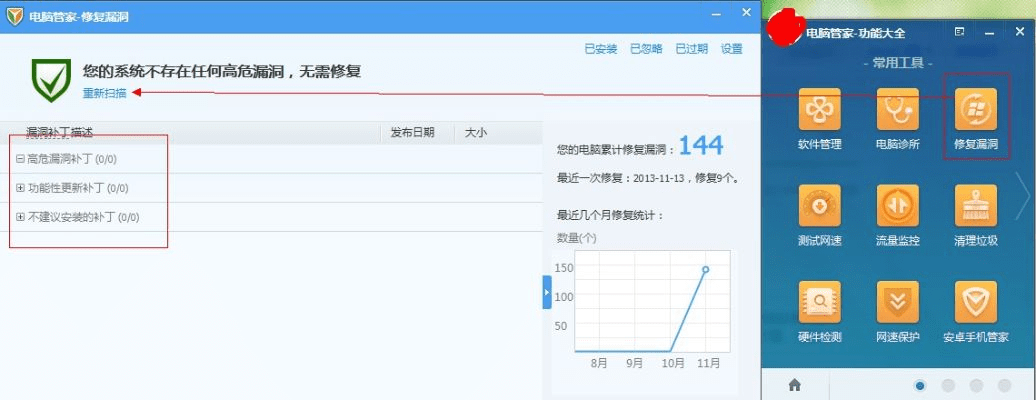
Task: Select third page dot in 功能大全
Action: click(x=976, y=385)
